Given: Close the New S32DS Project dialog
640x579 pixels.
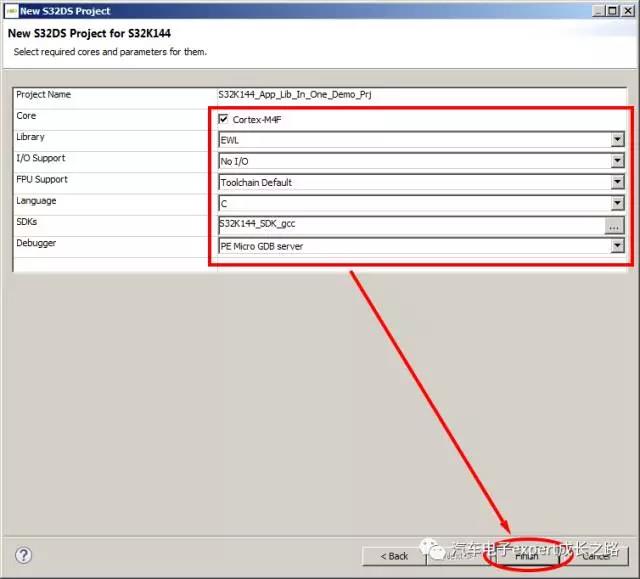Looking at the screenshot, I should 627,10.
